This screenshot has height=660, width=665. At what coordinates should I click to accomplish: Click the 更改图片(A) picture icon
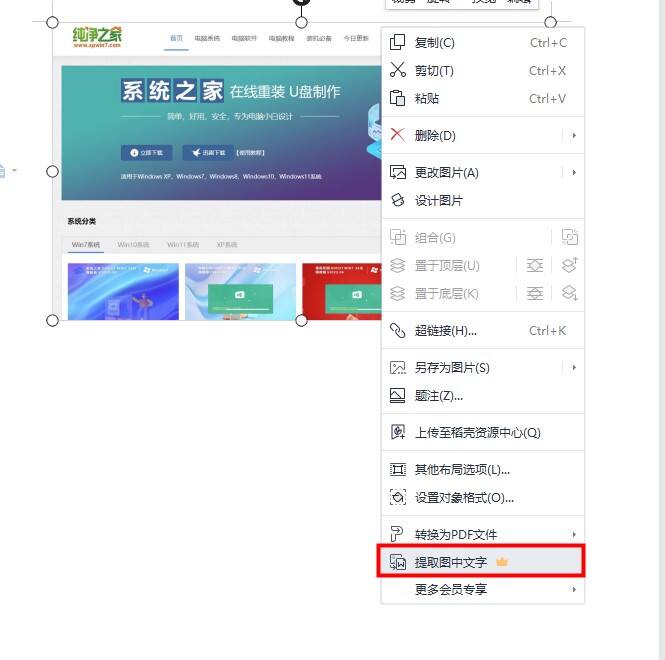point(397,172)
